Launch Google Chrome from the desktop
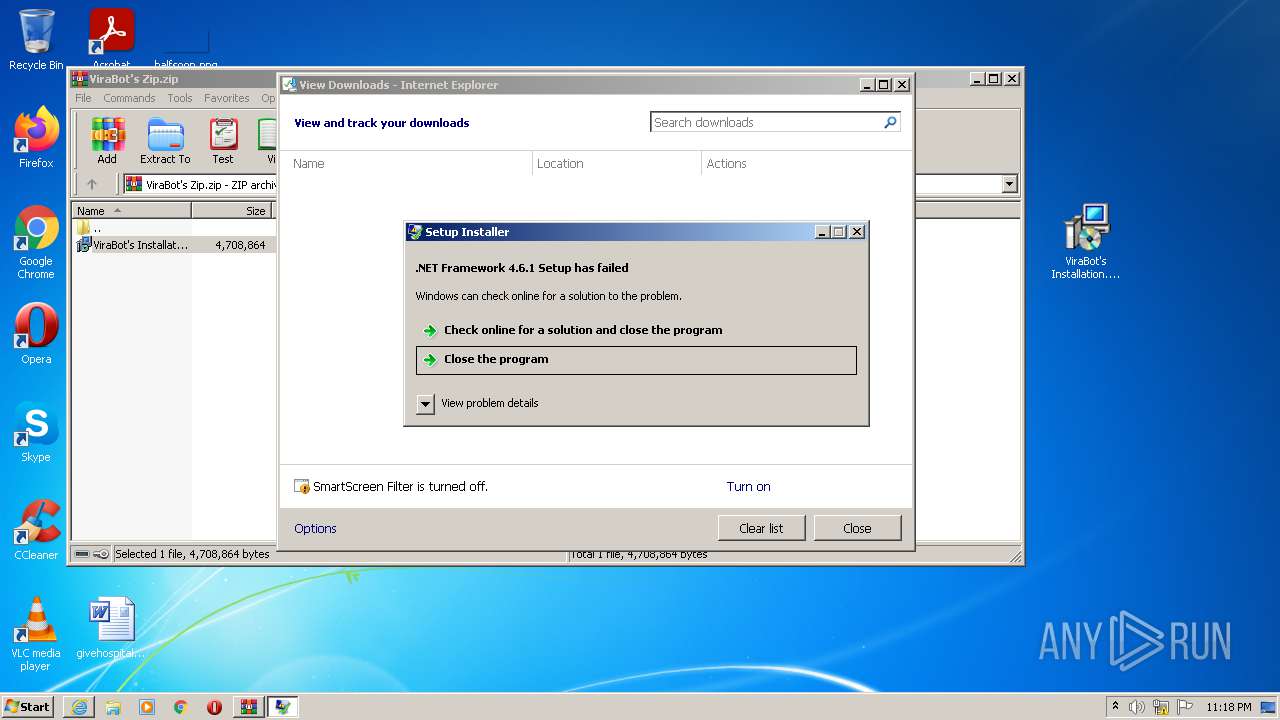 click(x=36, y=243)
